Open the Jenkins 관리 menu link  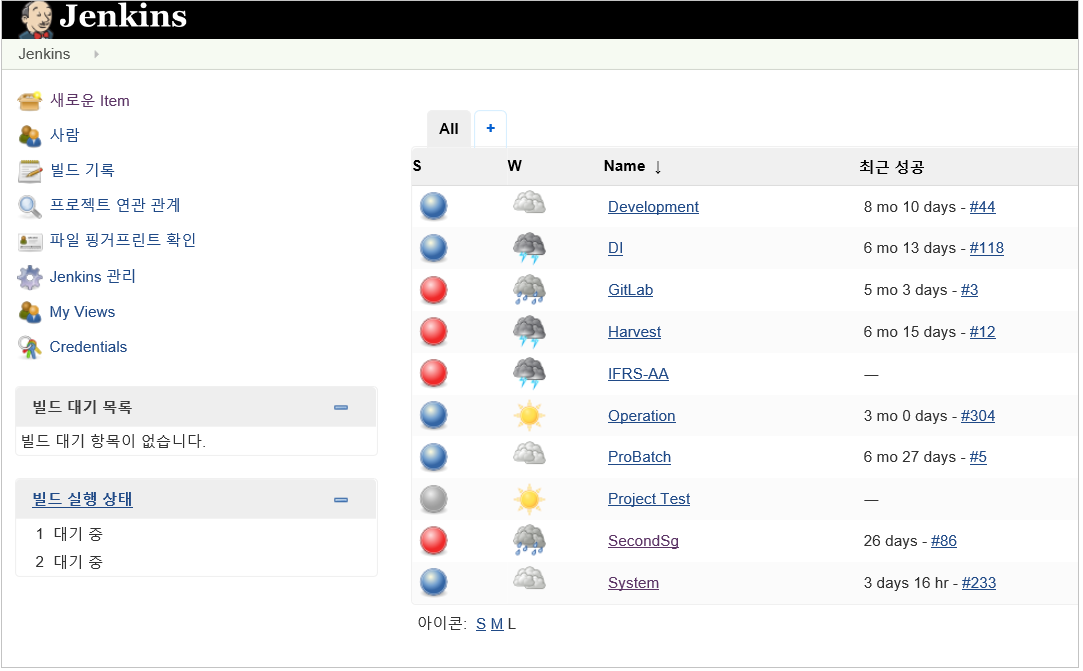(x=93, y=277)
